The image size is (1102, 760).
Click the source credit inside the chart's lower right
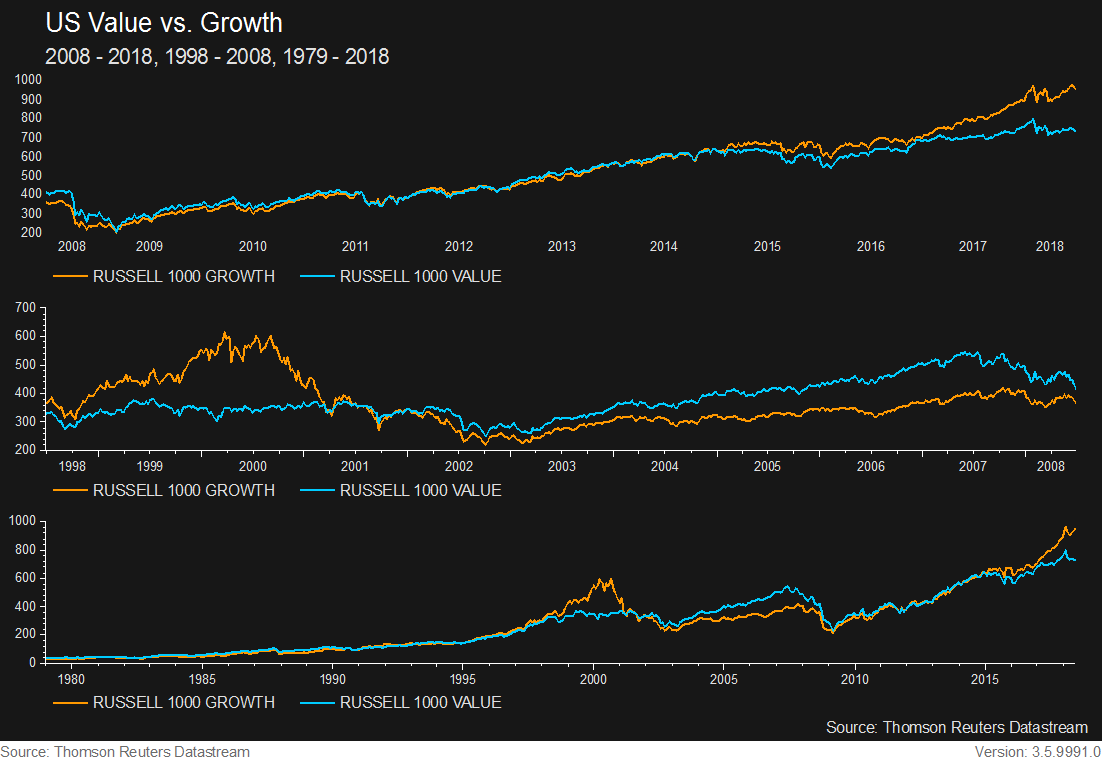pyautogui.click(x=956, y=727)
